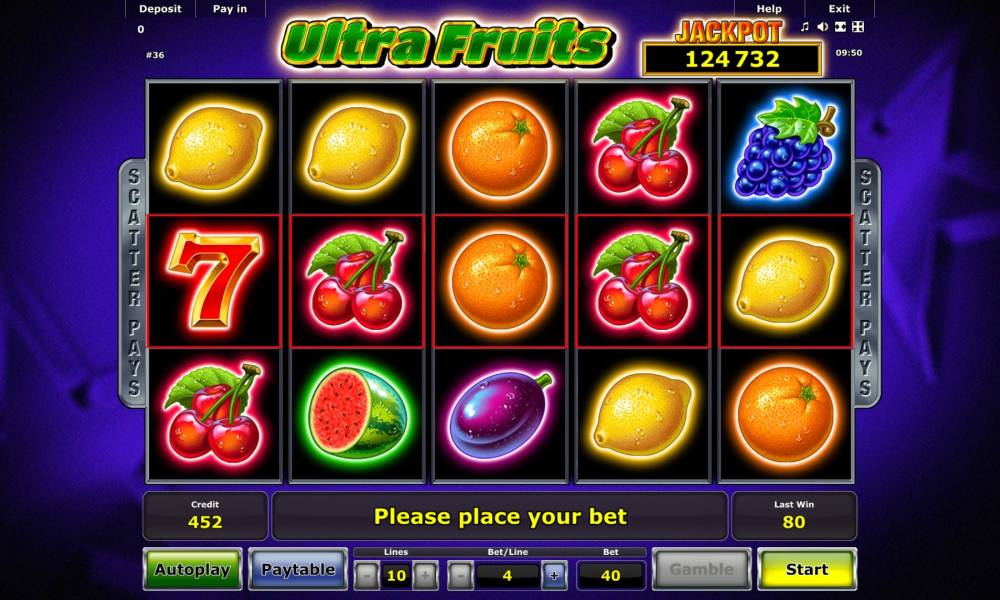Increase the number of Lines

click(x=425, y=576)
